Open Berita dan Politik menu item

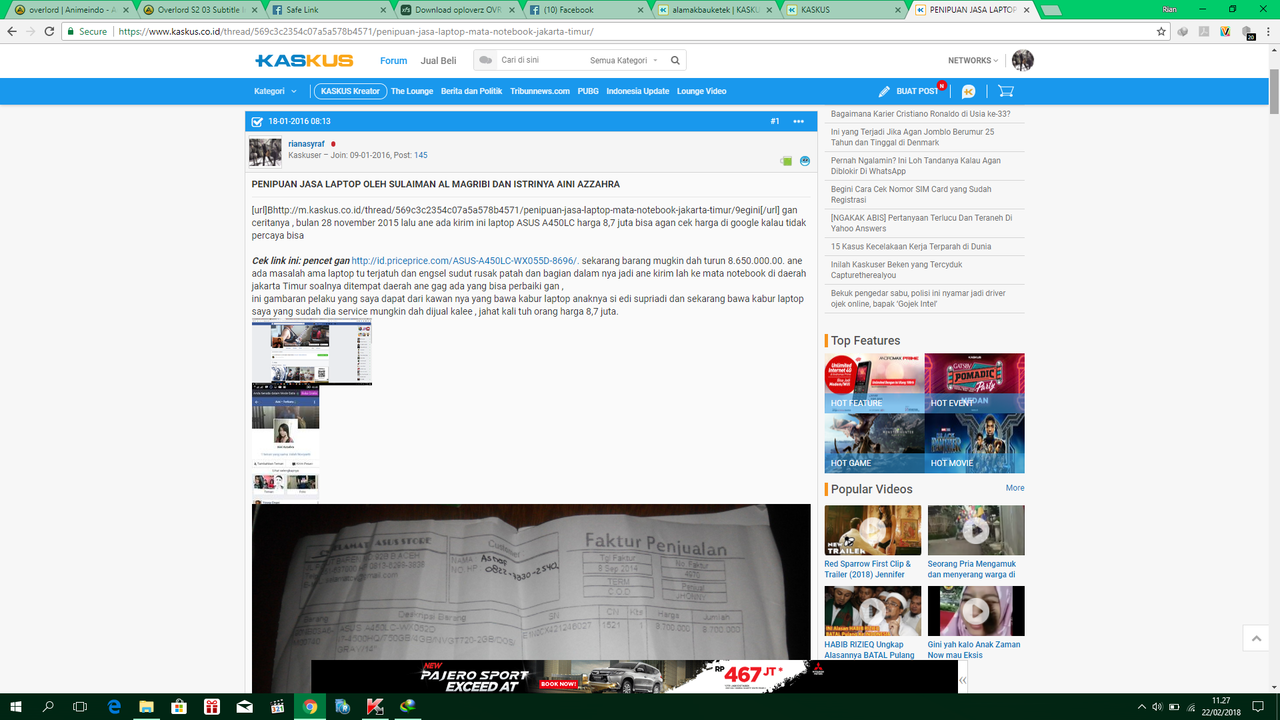point(471,91)
